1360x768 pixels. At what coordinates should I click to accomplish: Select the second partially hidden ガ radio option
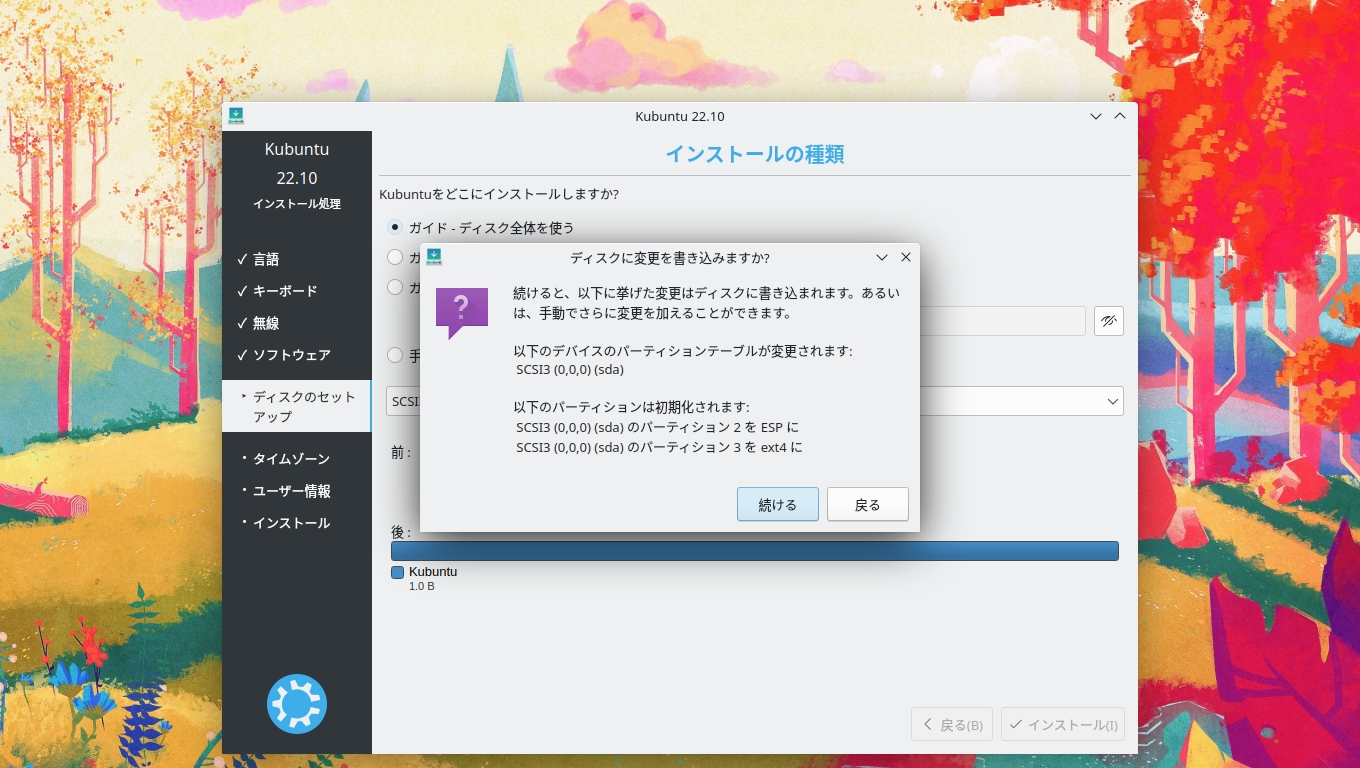(x=396, y=257)
